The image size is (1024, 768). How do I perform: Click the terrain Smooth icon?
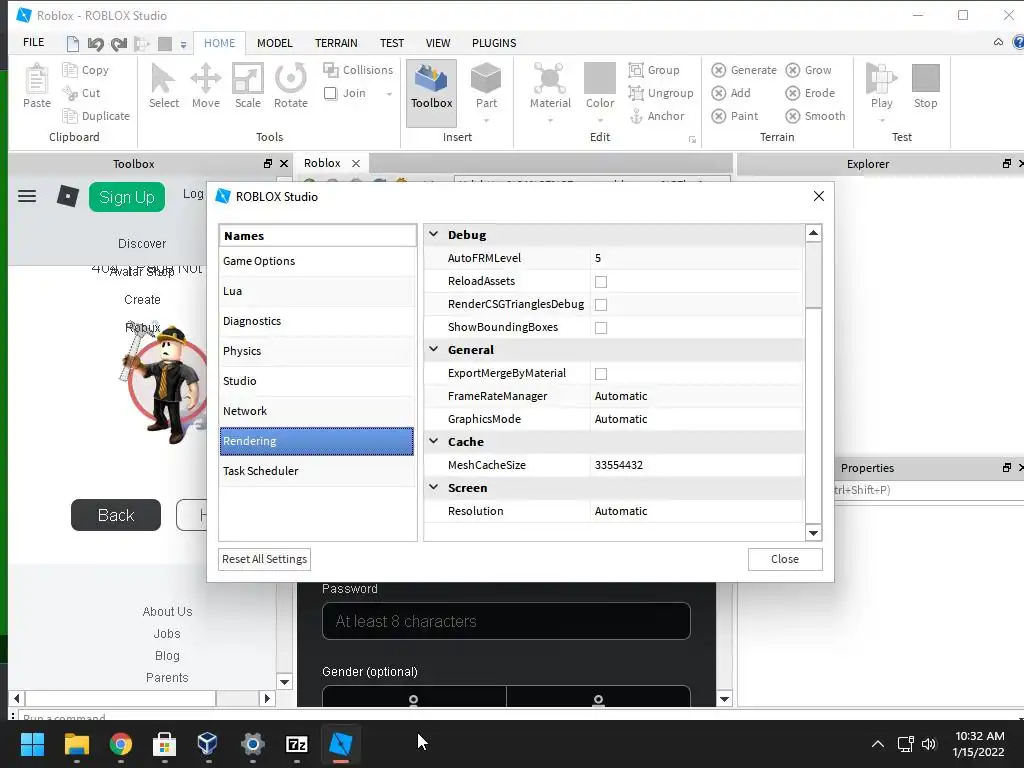tap(793, 116)
